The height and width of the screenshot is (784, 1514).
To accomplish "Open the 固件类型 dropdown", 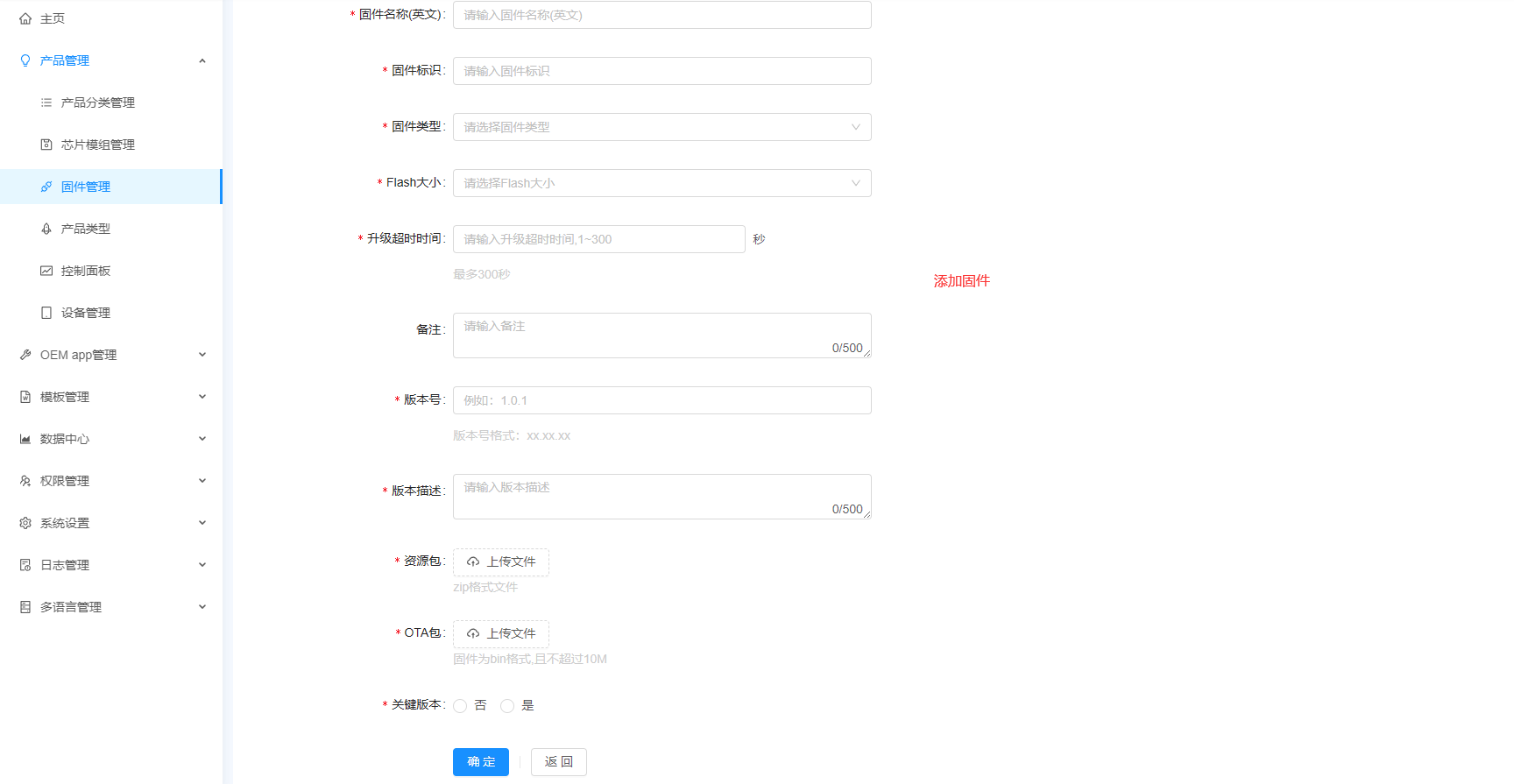I will (661, 127).
